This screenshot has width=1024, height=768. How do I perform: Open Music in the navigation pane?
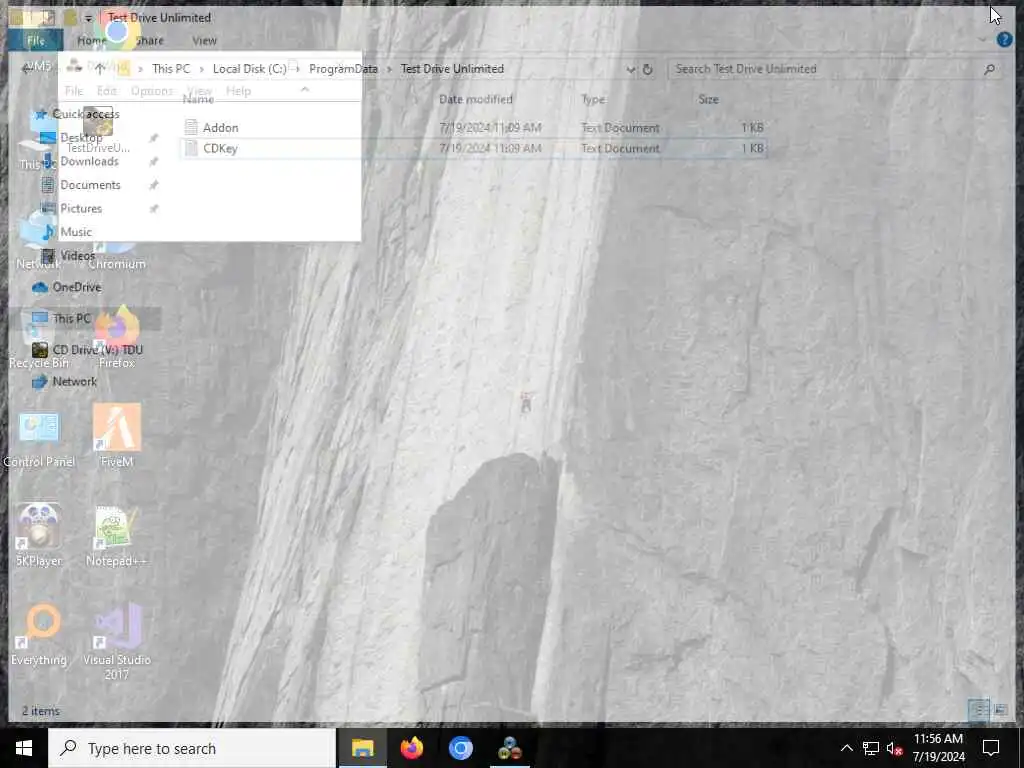(76, 232)
